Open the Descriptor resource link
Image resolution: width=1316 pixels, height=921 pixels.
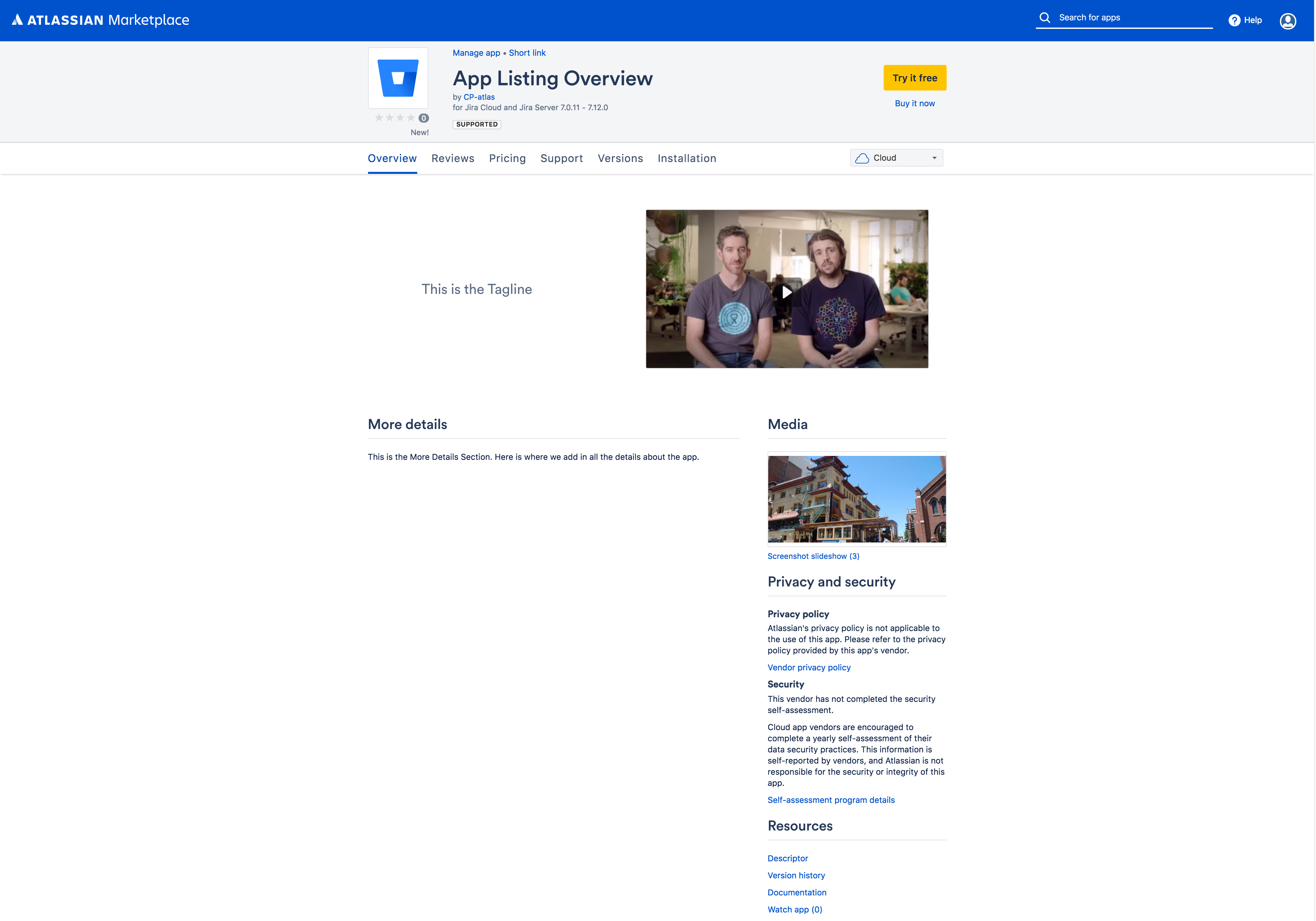click(x=787, y=858)
